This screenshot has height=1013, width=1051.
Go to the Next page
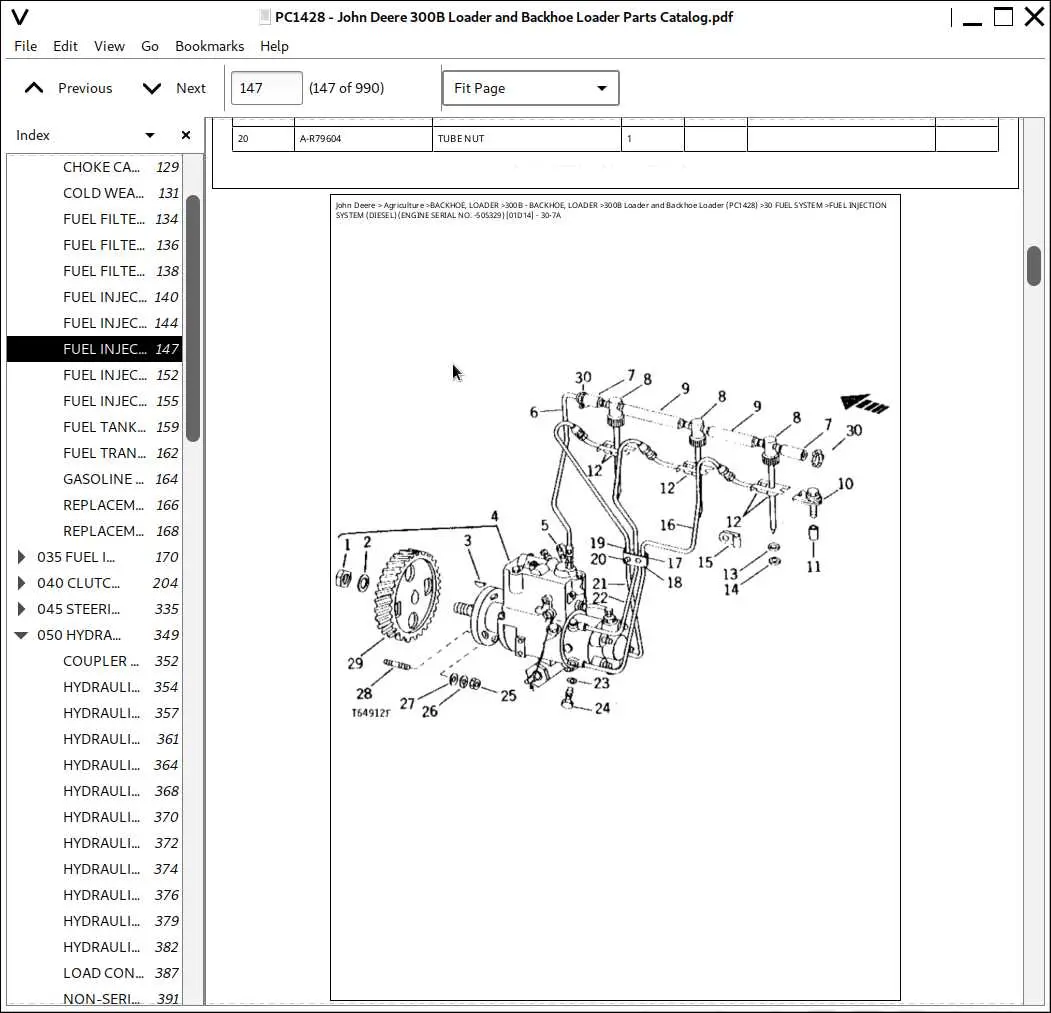tap(174, 88)
